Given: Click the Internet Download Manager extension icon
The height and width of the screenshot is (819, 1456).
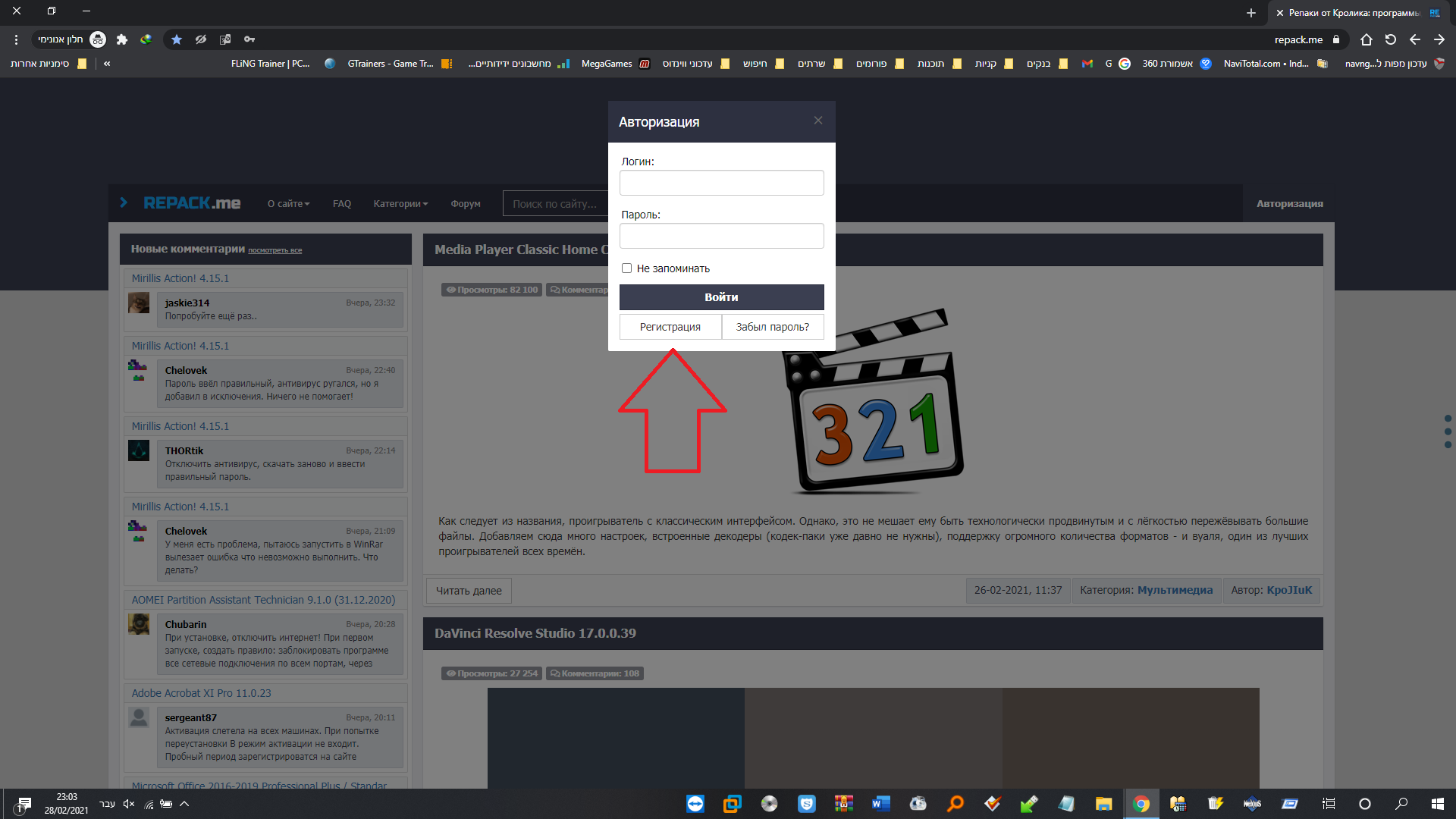Looking at the screenshot, I should 146,39.
